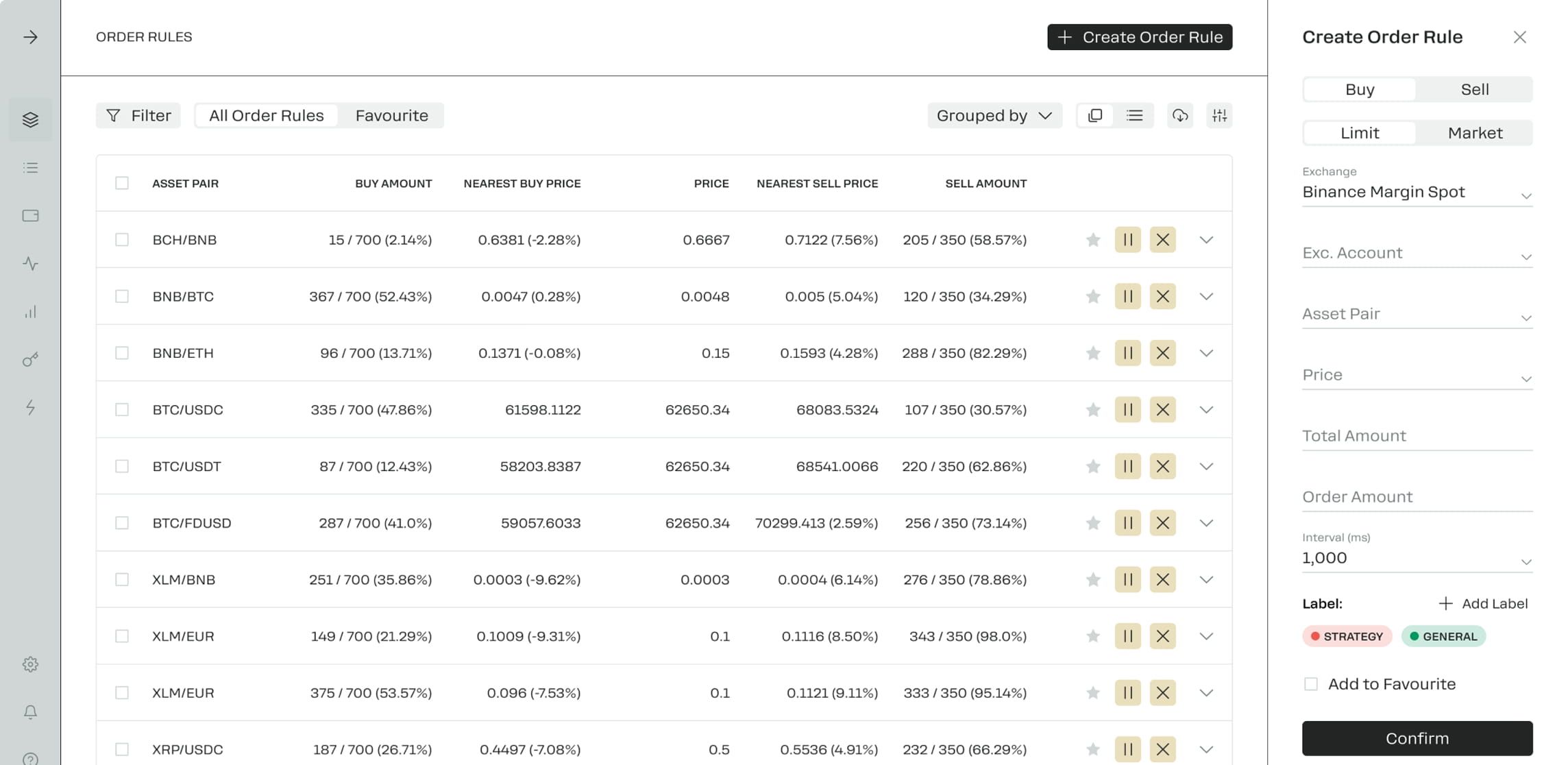Select the Sell tab
This screenshot has height=765, width=1568.
coord(1474,90)
